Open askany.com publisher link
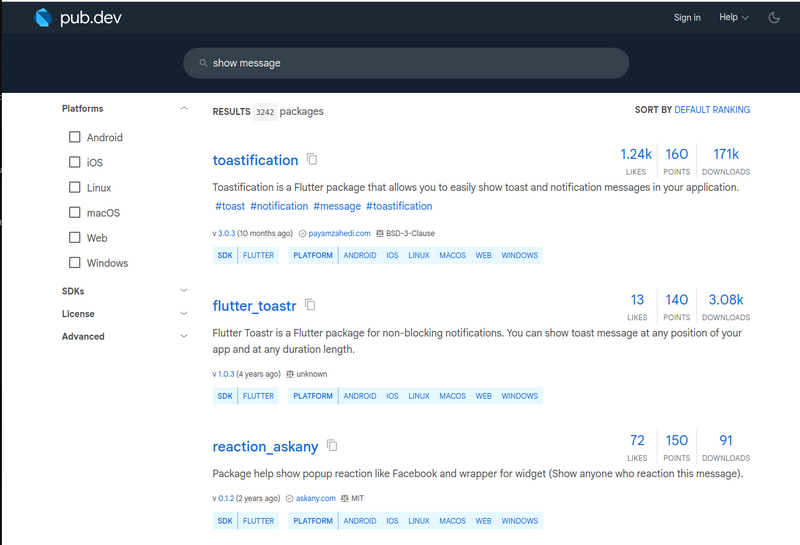 316,499
